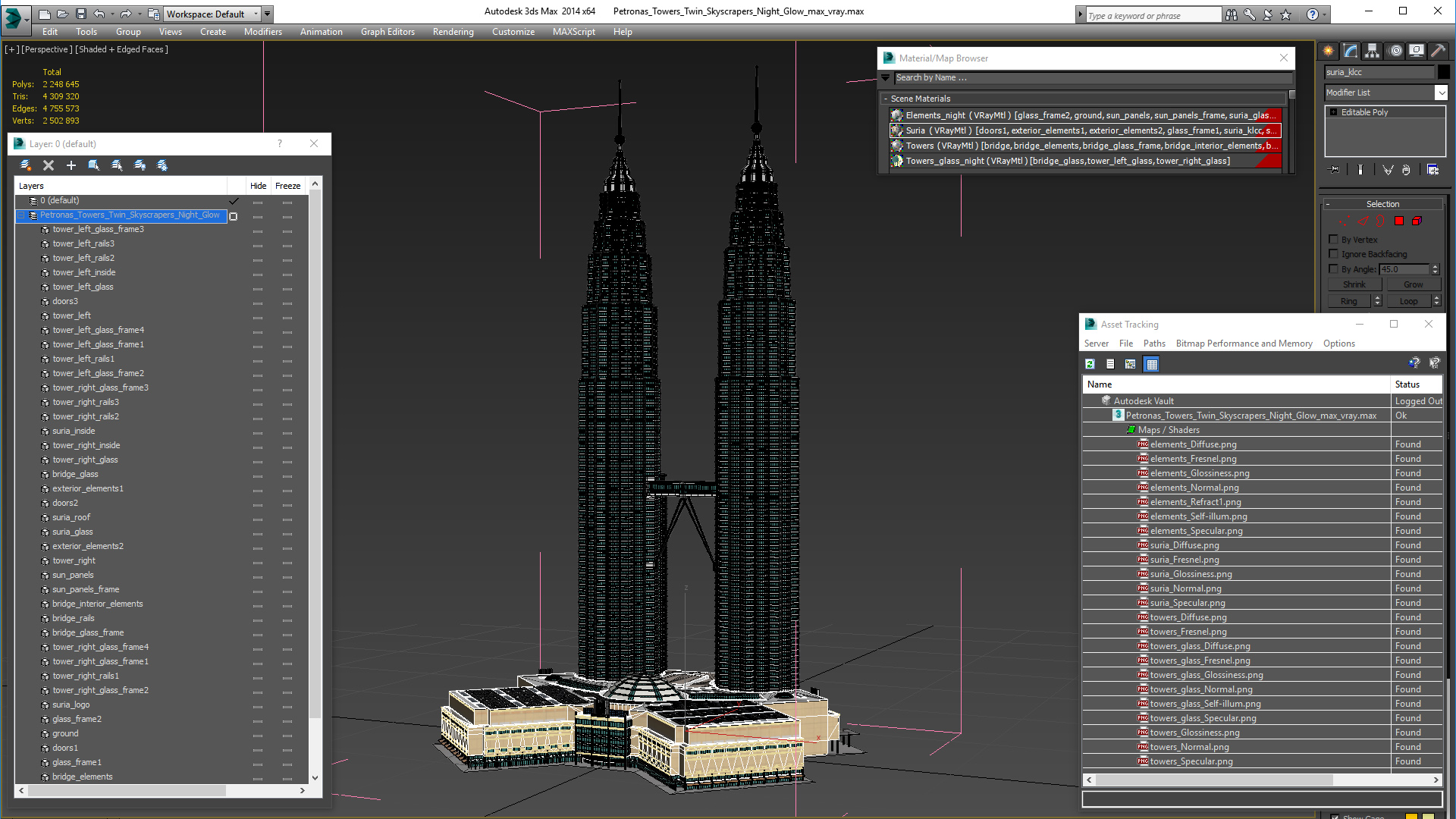Open Paths menu in Asset Tracking

[x=1154, y=344]
